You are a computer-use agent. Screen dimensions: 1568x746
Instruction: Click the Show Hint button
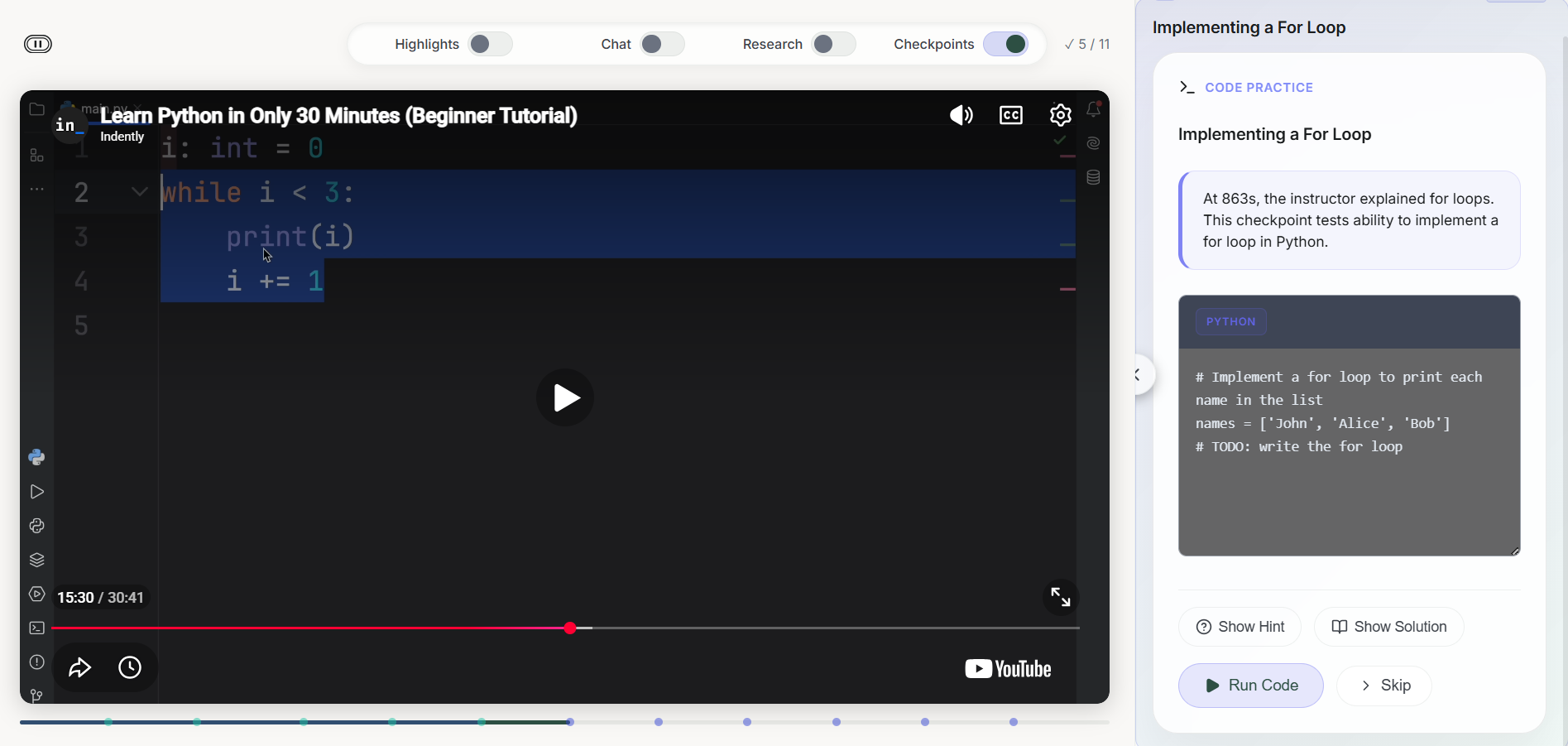(1240, 627)
